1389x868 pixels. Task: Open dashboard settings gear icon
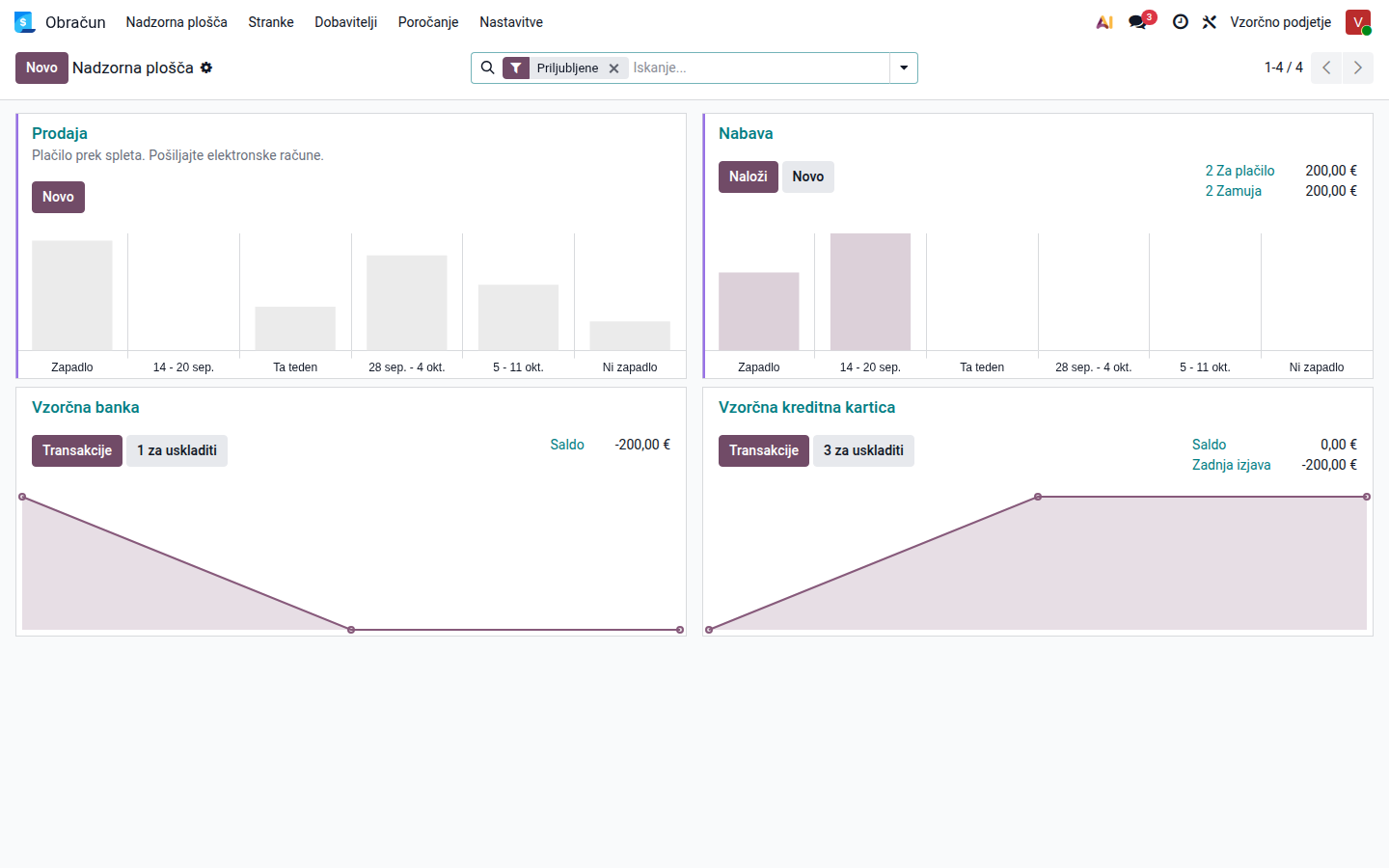(x=206, y=68)
